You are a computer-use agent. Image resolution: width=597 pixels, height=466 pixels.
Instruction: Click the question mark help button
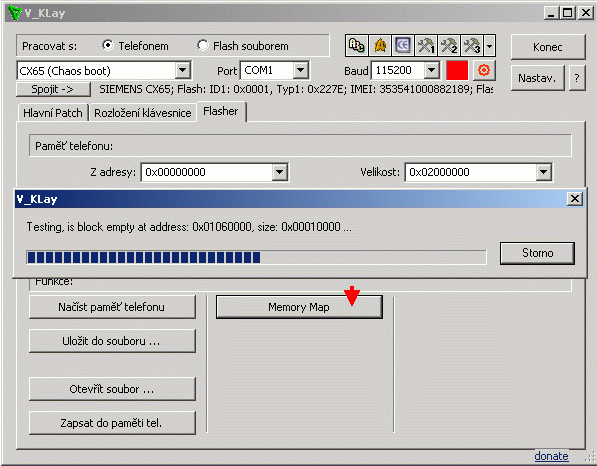click(577, 78)
